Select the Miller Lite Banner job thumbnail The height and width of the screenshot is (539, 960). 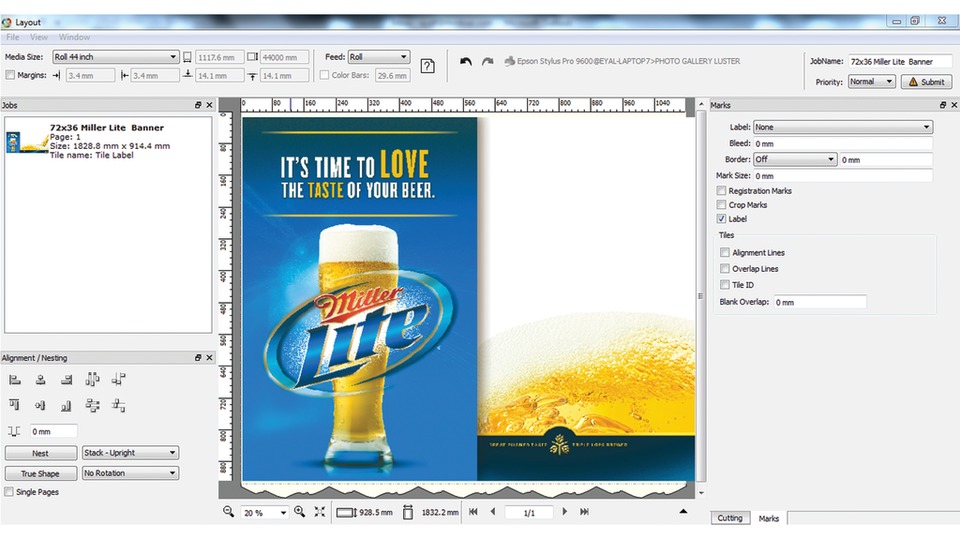(x=27, y=142)
